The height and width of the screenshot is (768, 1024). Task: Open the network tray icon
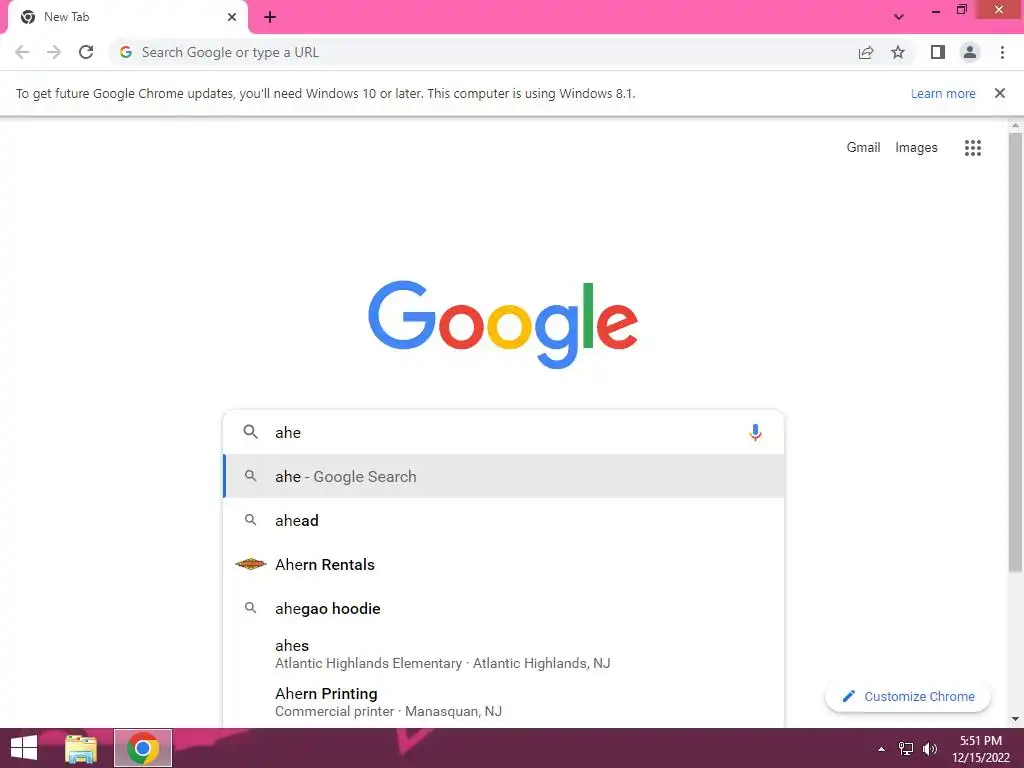click(x=906, y=749)
